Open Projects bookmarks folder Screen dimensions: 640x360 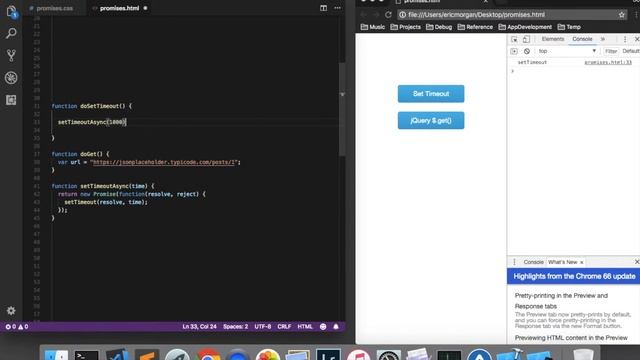tap(405, 27)
